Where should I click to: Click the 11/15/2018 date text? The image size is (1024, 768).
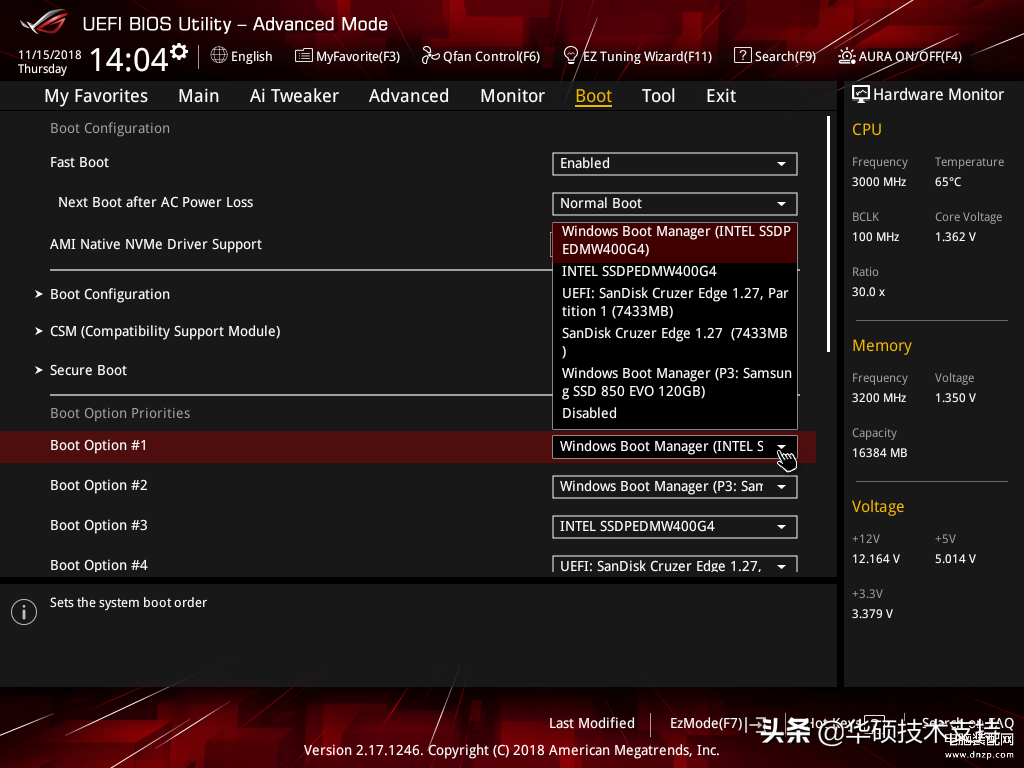tap(50, 55)
